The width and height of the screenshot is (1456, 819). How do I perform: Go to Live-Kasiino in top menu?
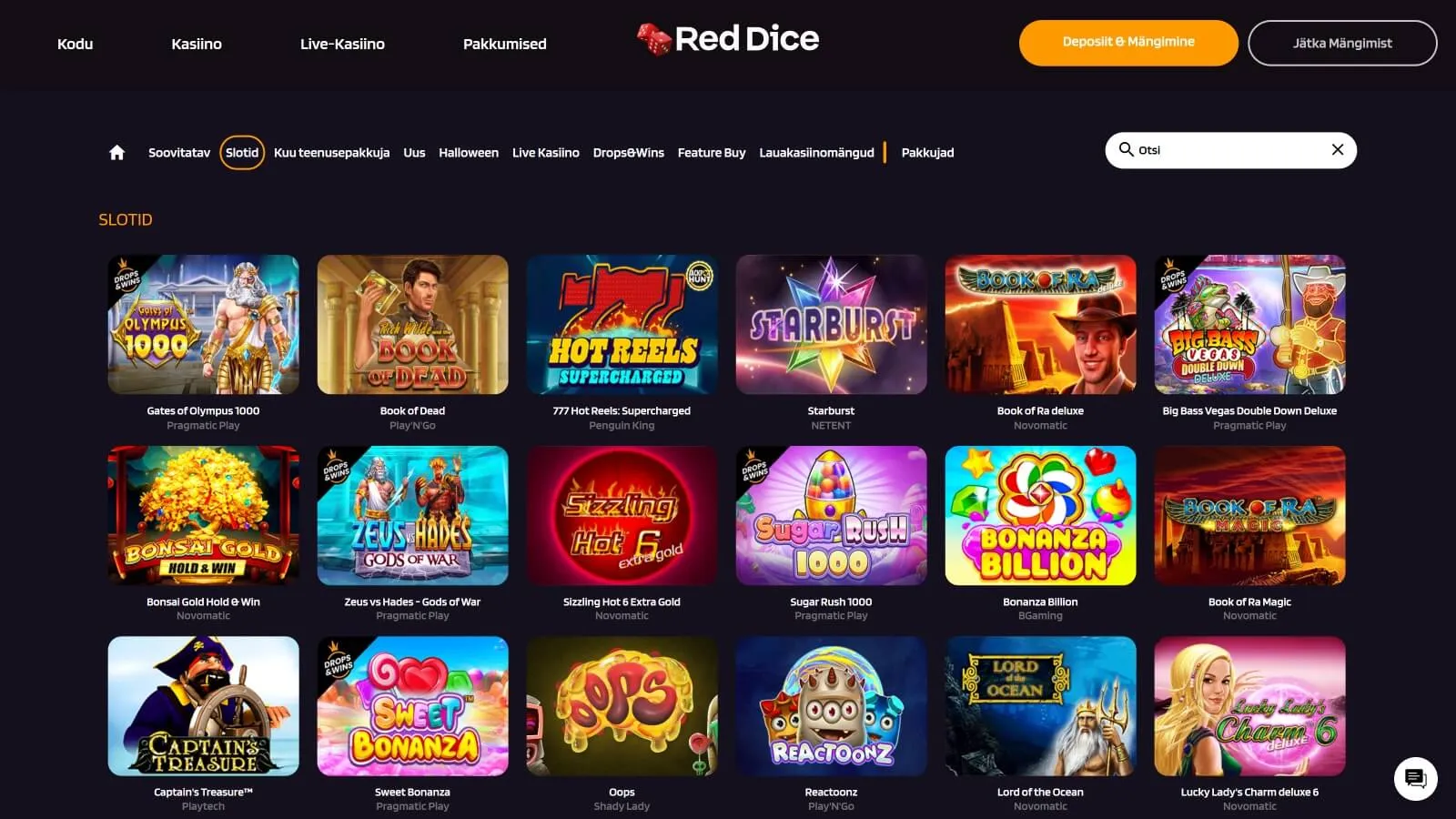342,44
